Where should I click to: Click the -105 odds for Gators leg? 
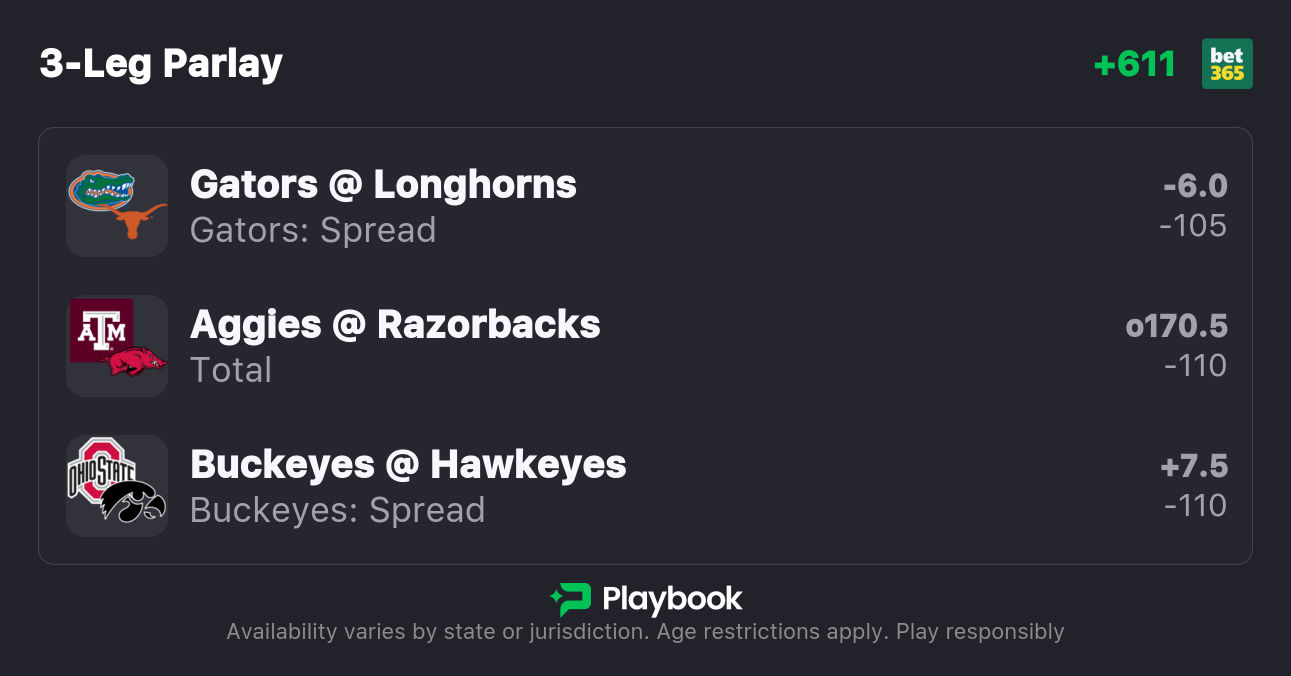[x=1193, y=226]
